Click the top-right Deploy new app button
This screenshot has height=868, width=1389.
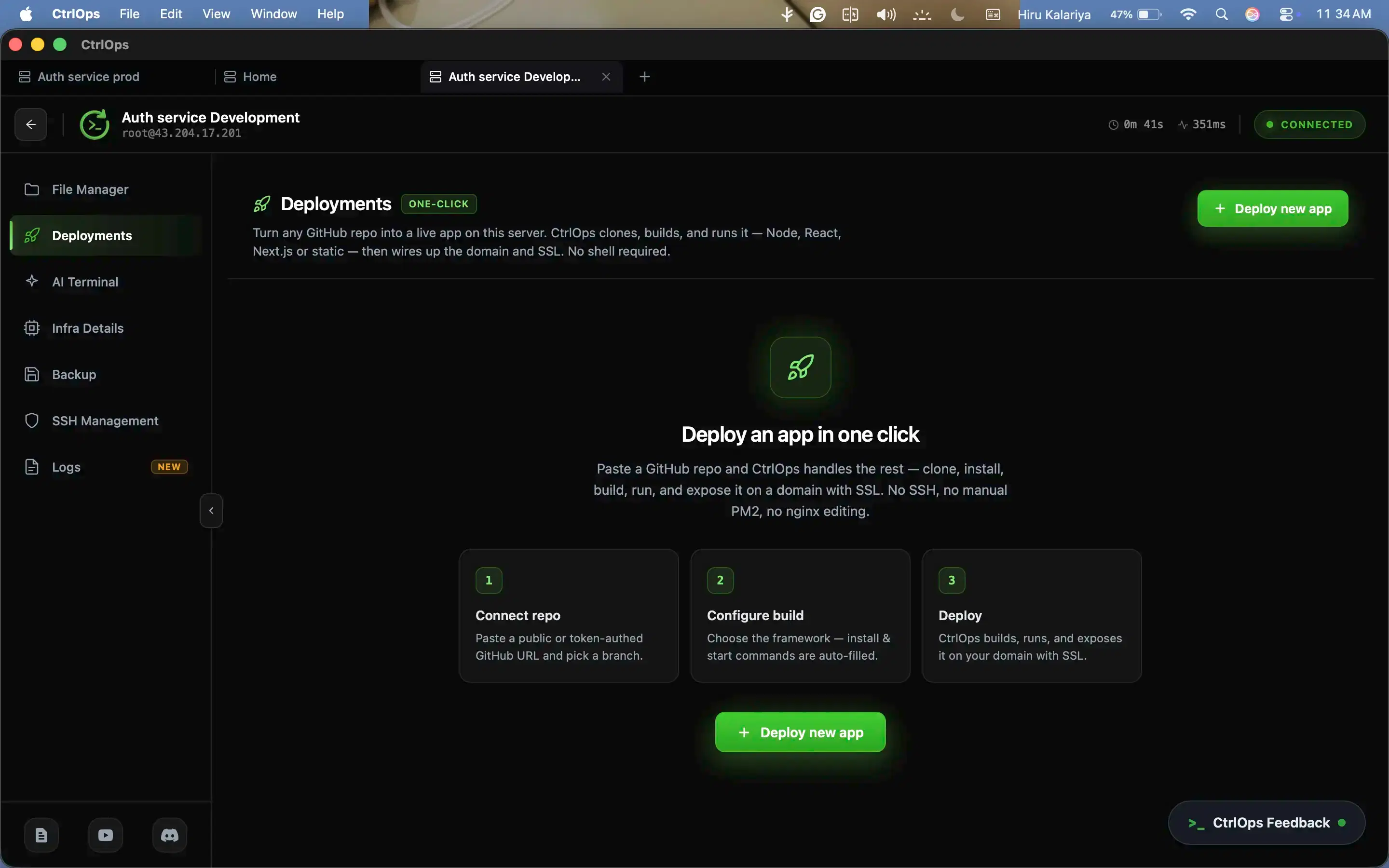point(1272,208)
